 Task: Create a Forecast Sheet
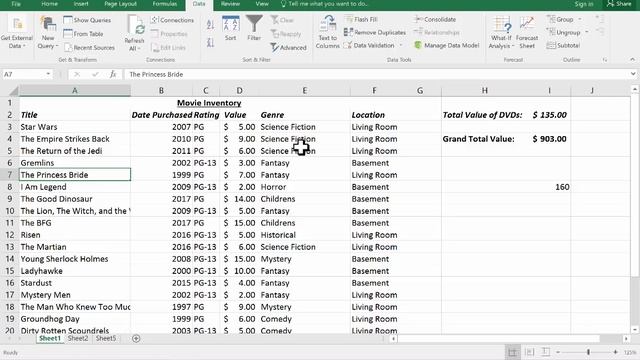(527, 33)
